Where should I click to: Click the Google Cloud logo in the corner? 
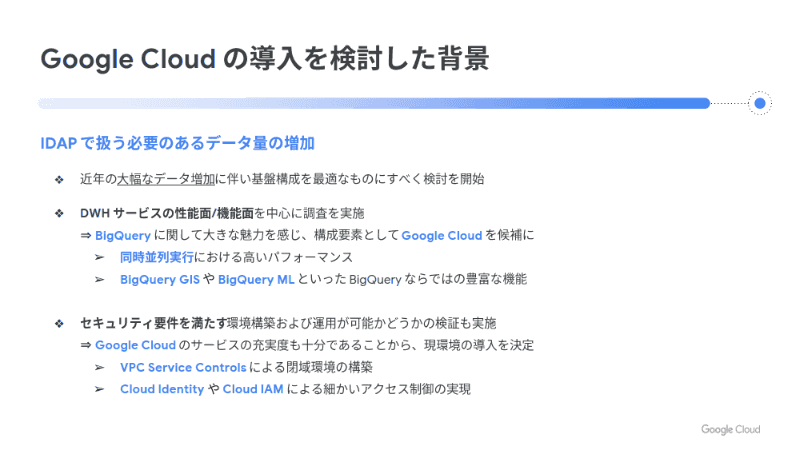coord(730,429)
